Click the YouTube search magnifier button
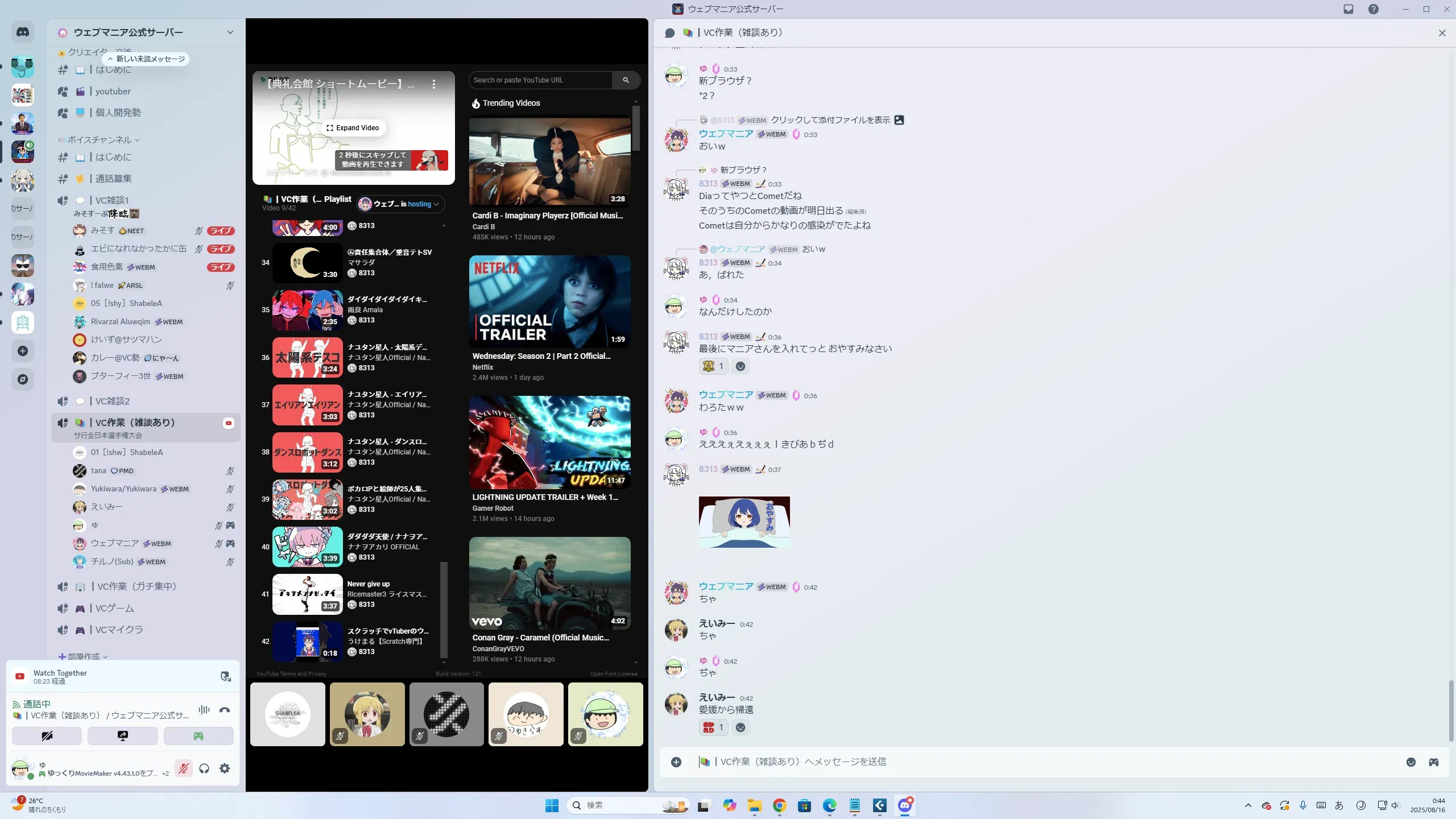 pyautogui.click(x=626, y=80)
